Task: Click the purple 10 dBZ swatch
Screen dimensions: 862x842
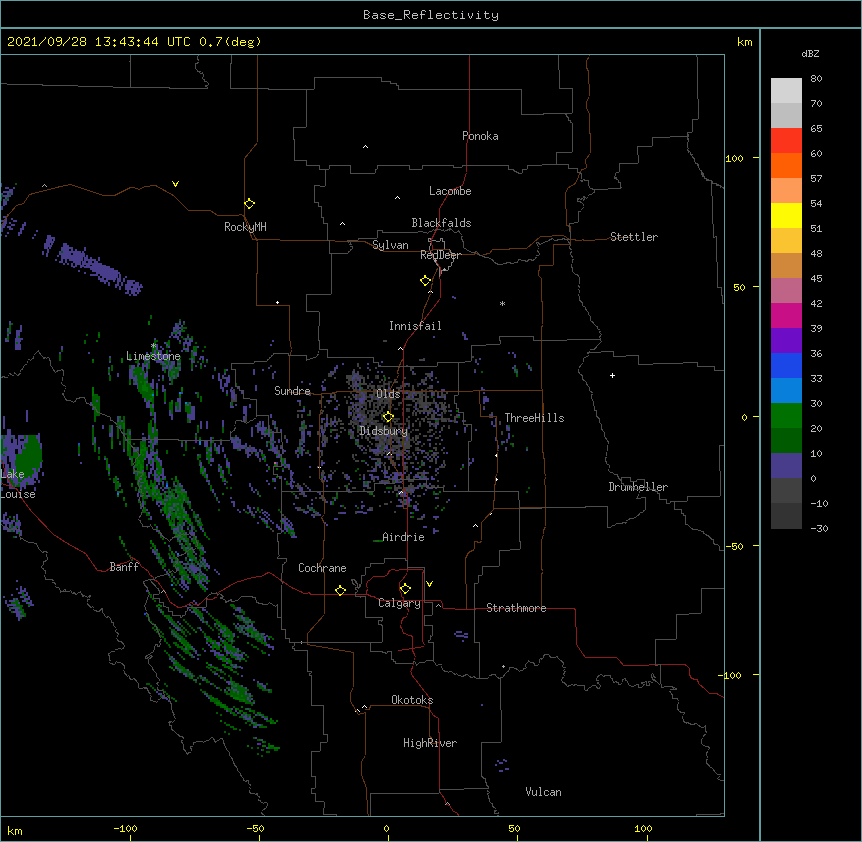Action: (x=786, y=466)
